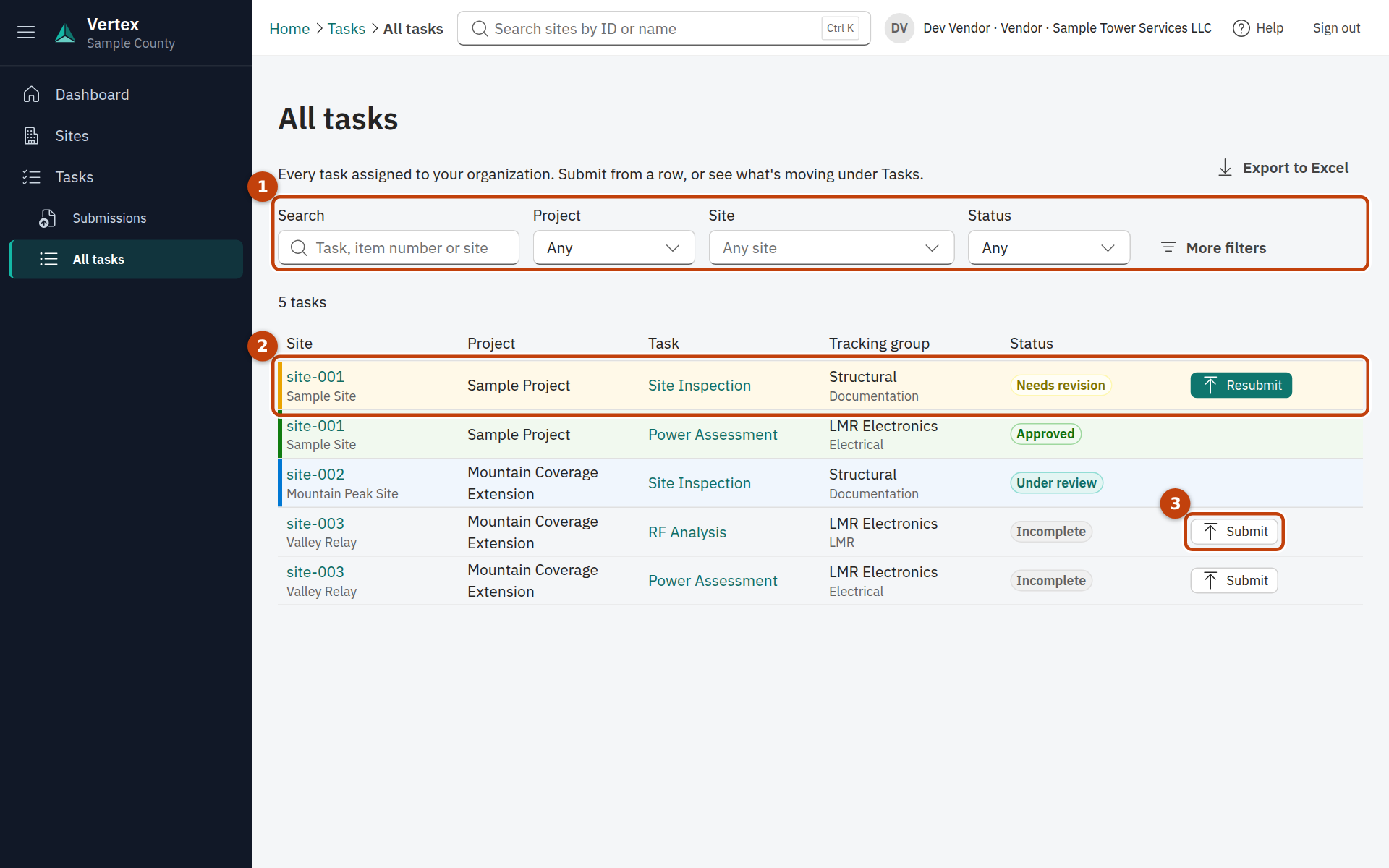Submit the site-003 Power Assessment task
This screenshot has width=1389, height=868.
click(x=1233, y=580)
